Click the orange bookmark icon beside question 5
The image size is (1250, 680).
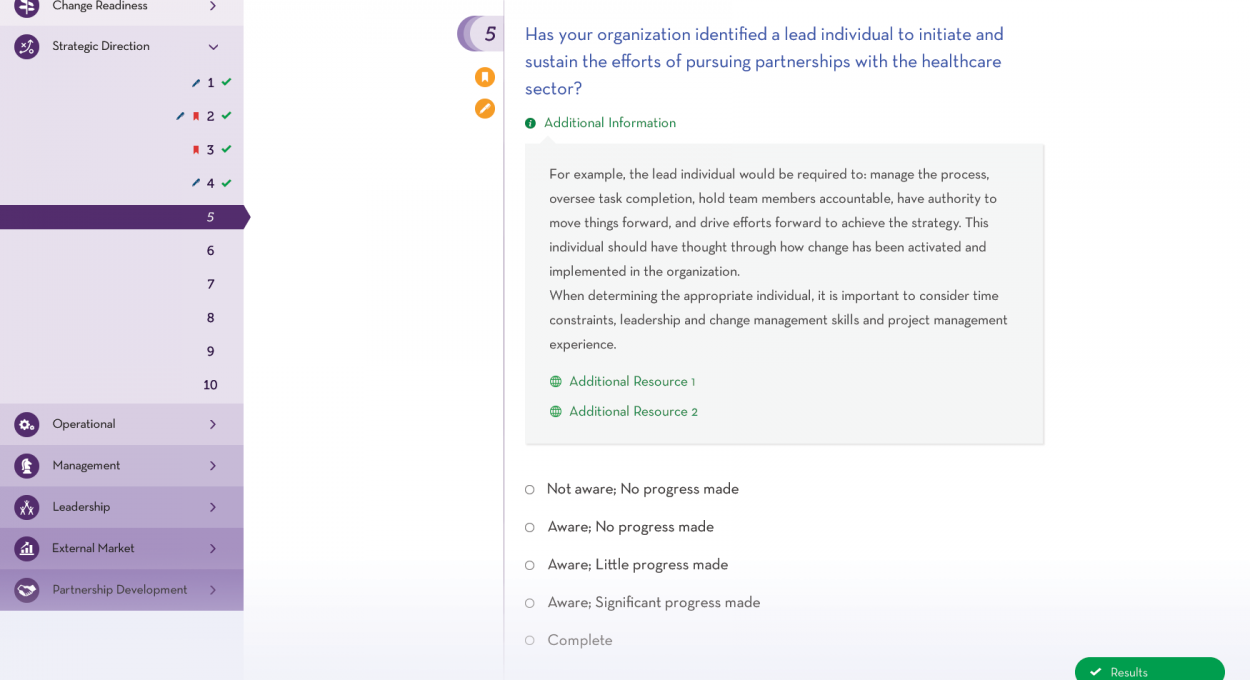485,77
